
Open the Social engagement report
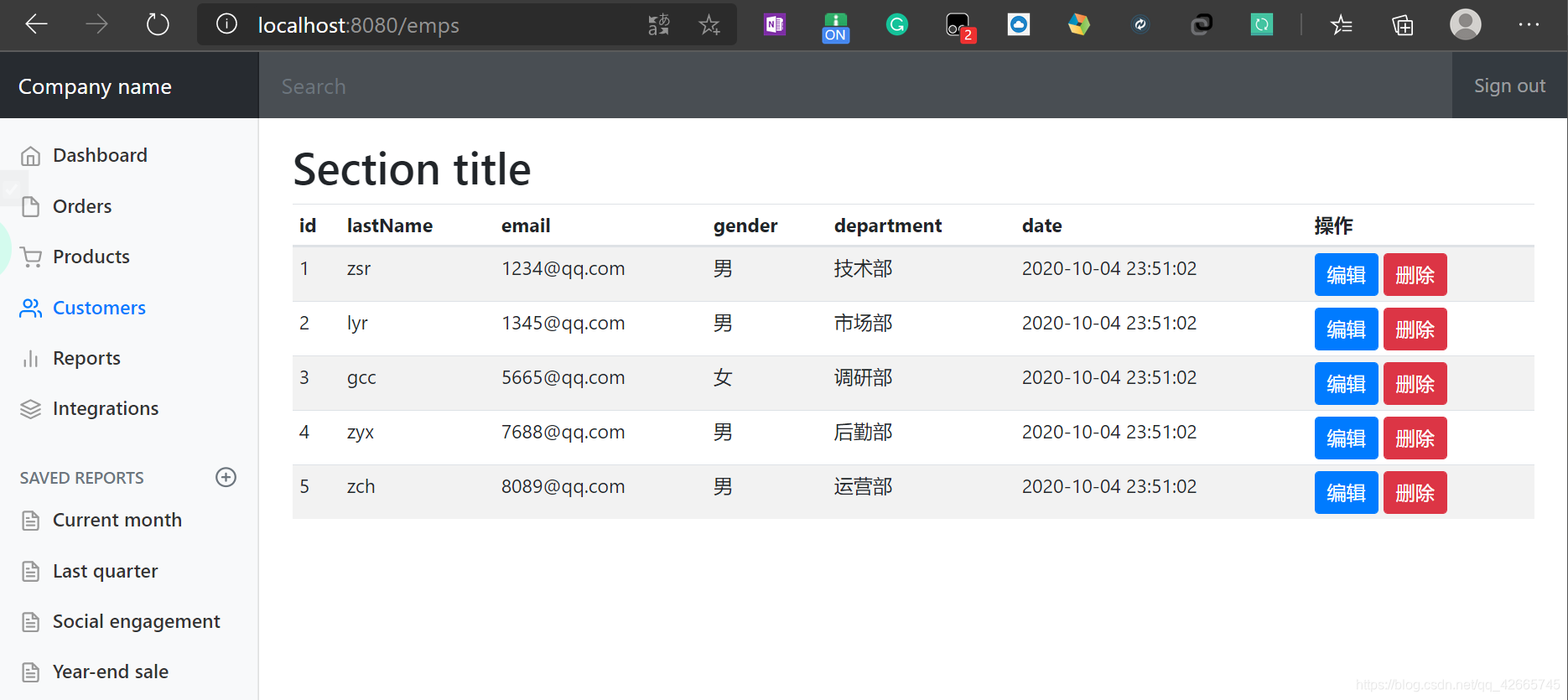[137, 621]
